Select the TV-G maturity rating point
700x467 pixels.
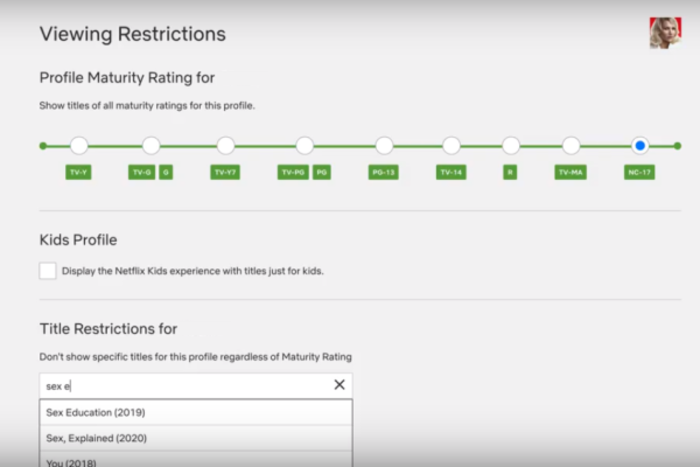pos(151,146)
